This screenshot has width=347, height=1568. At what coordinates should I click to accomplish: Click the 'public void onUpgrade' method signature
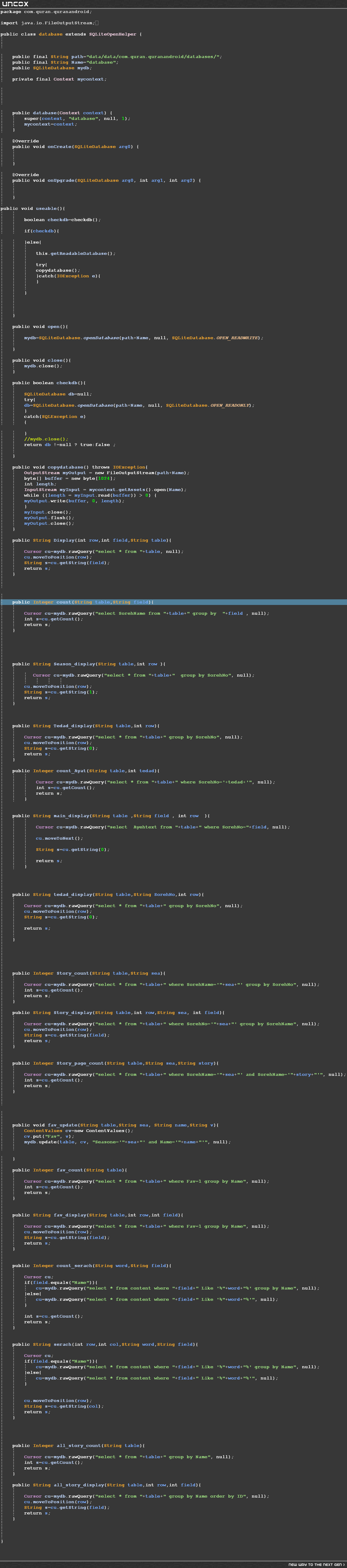click(106, 180)
